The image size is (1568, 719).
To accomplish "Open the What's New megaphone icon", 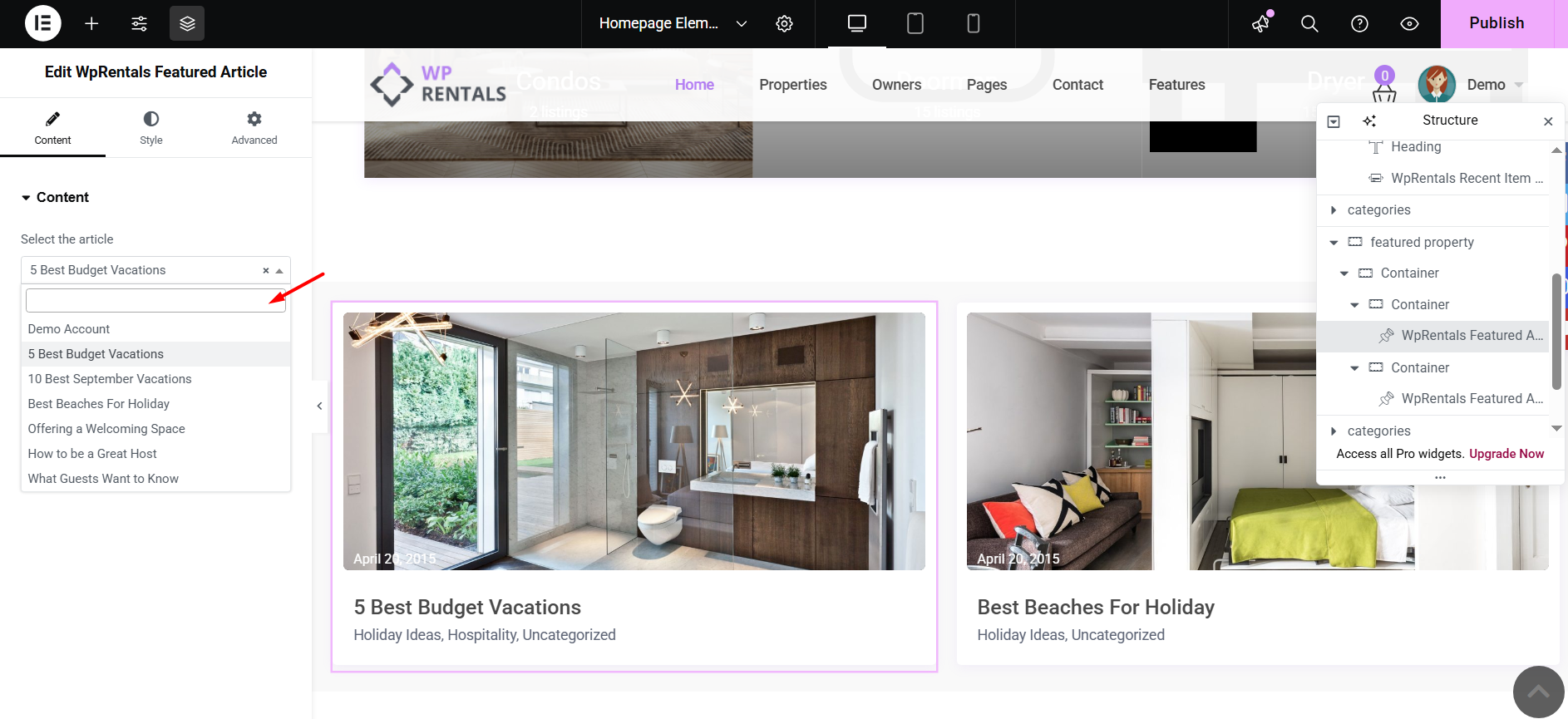I will pyautogui.click(x=1261, y=23).
